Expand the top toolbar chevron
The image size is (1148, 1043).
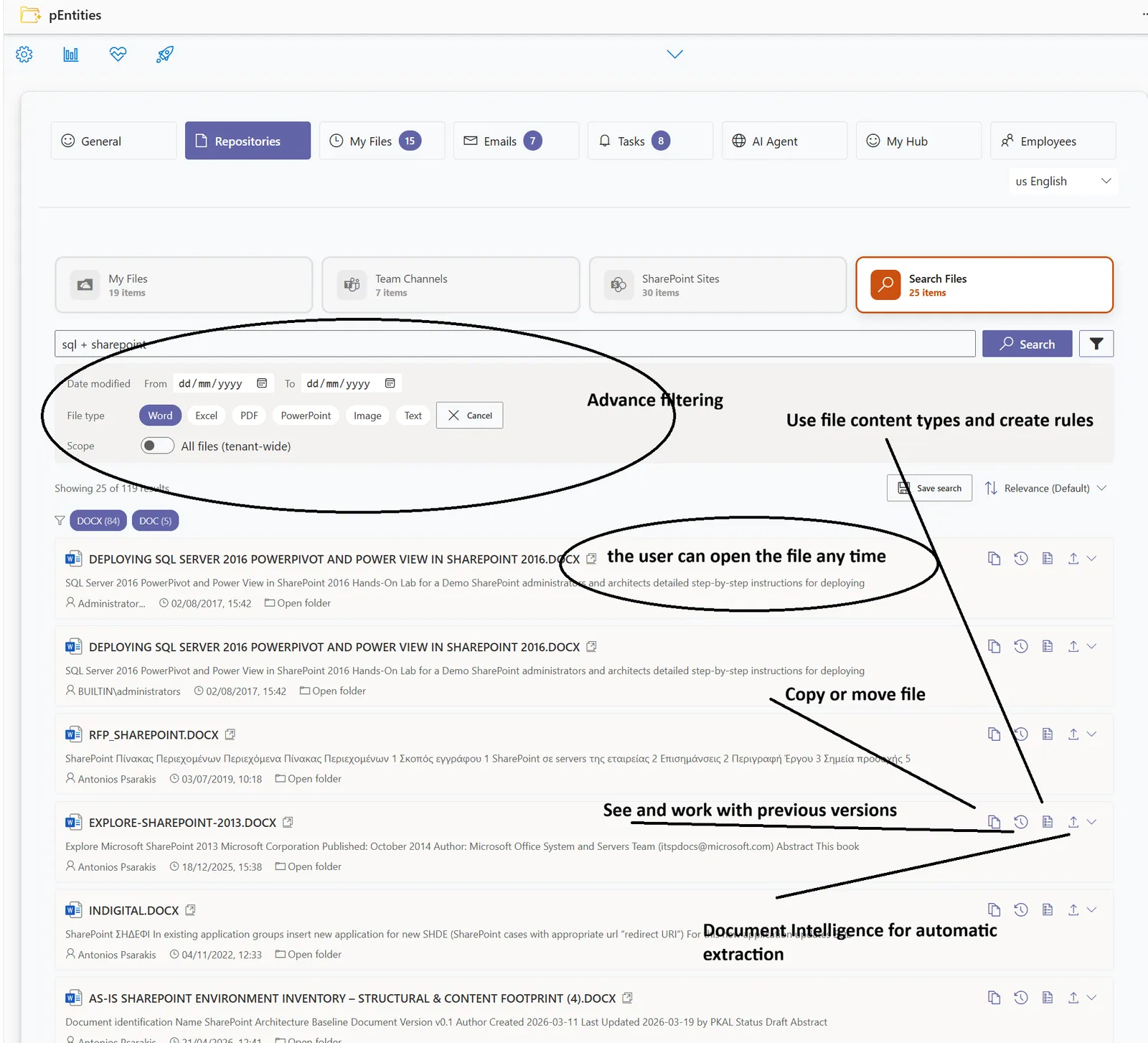coord(674,55)
